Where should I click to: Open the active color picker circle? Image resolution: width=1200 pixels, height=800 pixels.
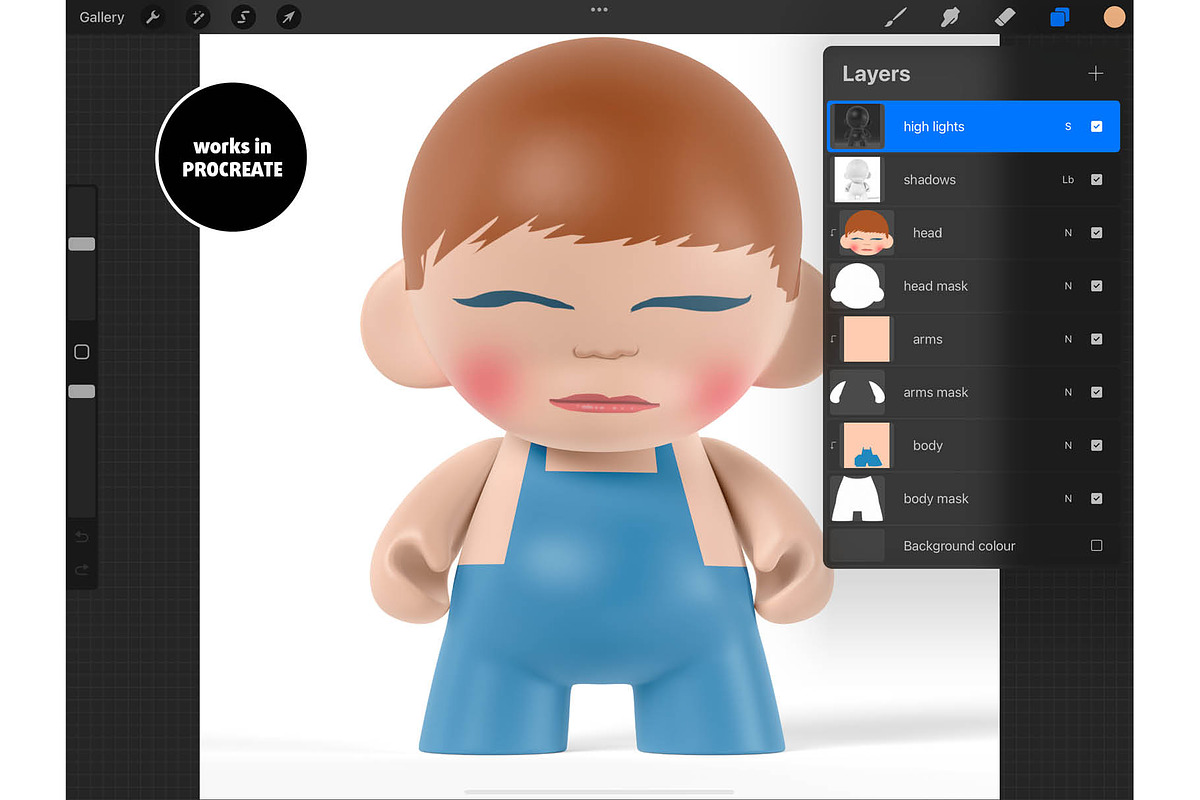(1114, 17)
